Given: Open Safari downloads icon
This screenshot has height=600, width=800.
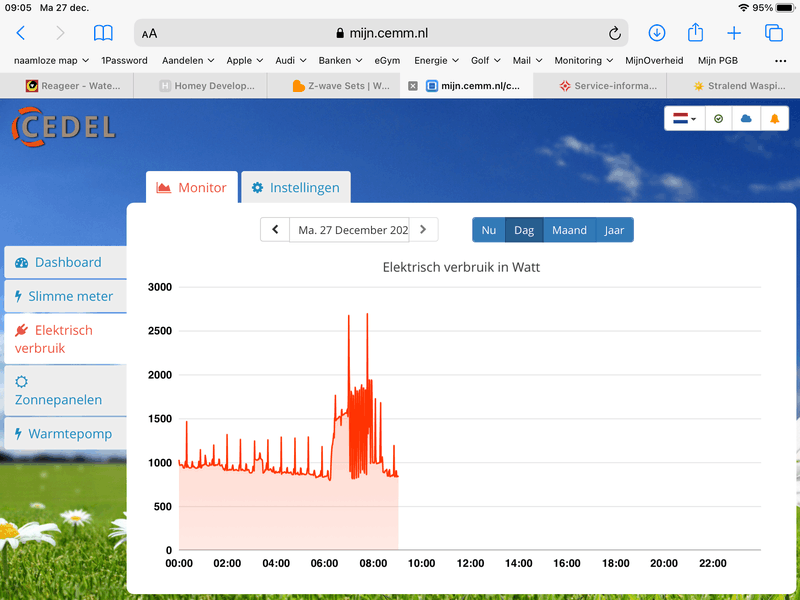Looking at the screenshot, I should 657,33.
